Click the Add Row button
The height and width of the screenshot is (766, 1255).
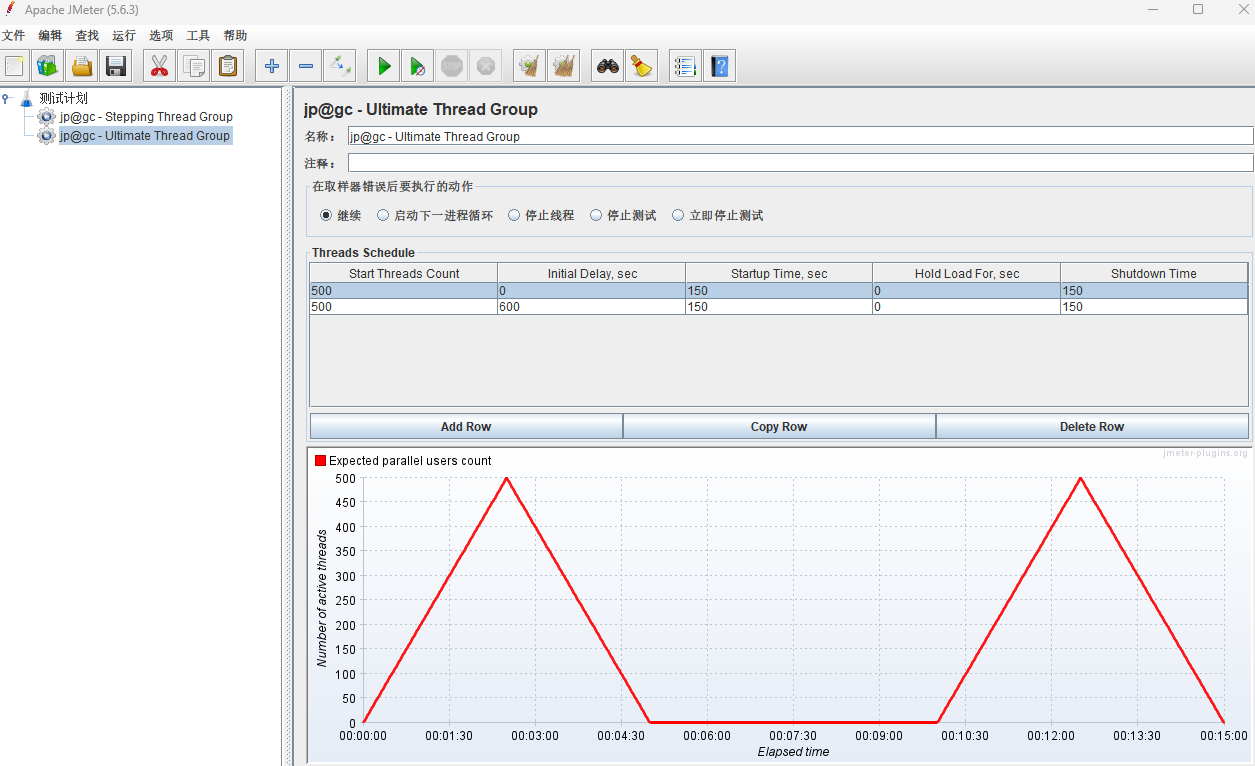coord(466,426)
